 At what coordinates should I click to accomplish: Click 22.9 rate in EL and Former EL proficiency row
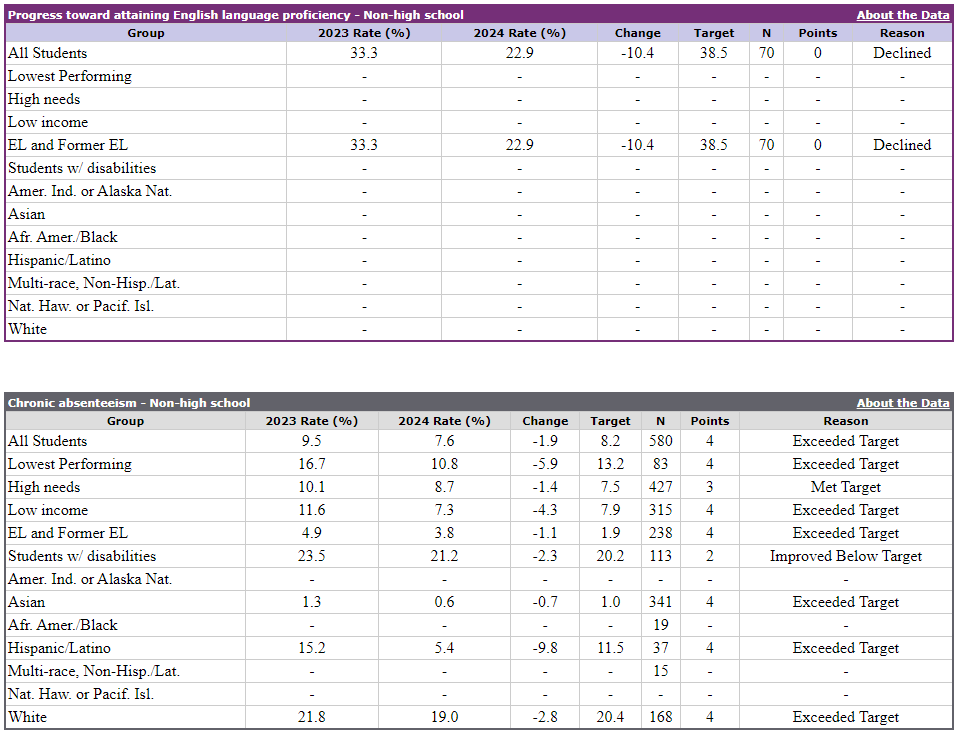[x=519, y=145]
